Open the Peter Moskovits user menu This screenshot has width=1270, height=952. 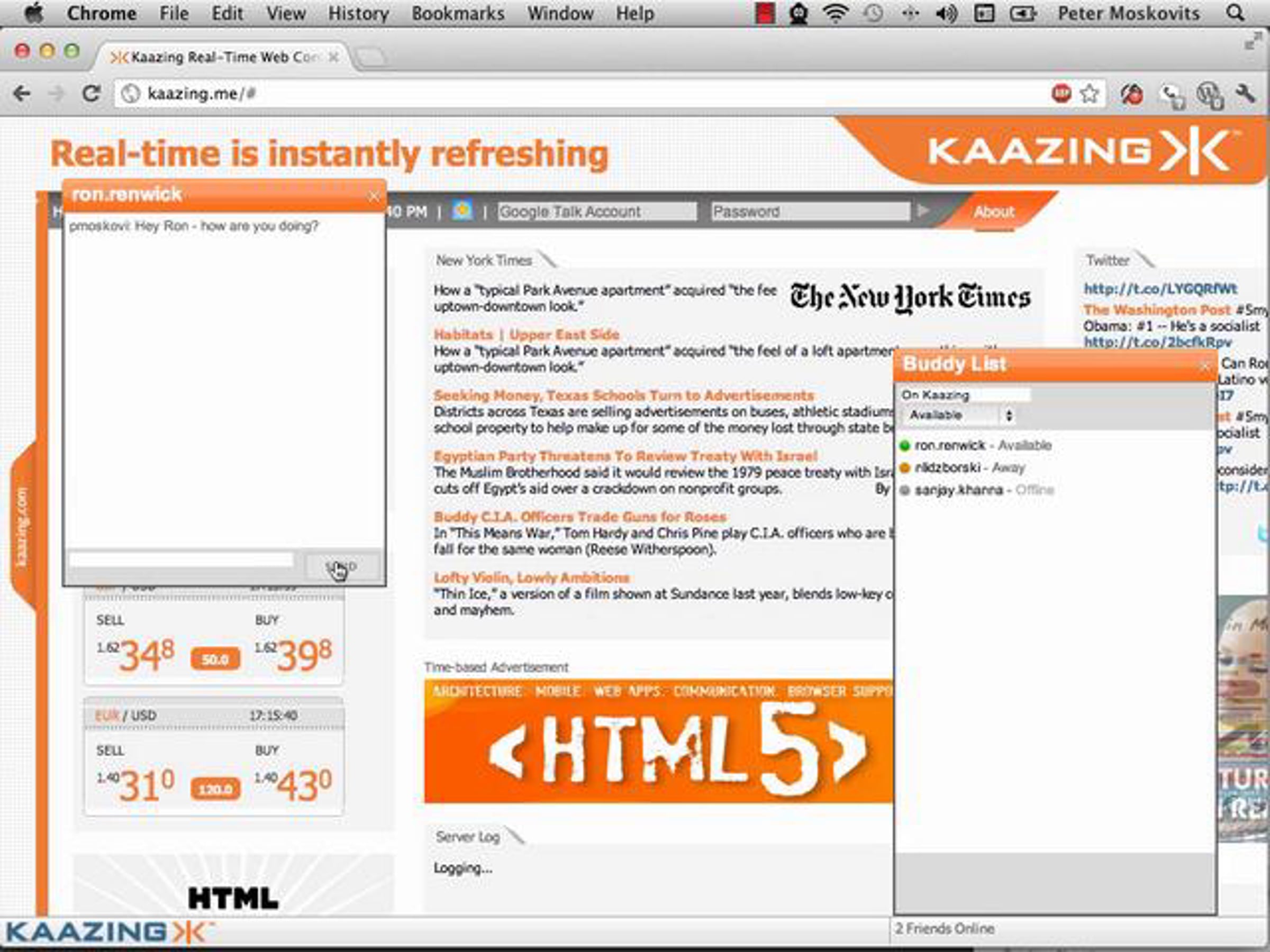coord(1129,13)
